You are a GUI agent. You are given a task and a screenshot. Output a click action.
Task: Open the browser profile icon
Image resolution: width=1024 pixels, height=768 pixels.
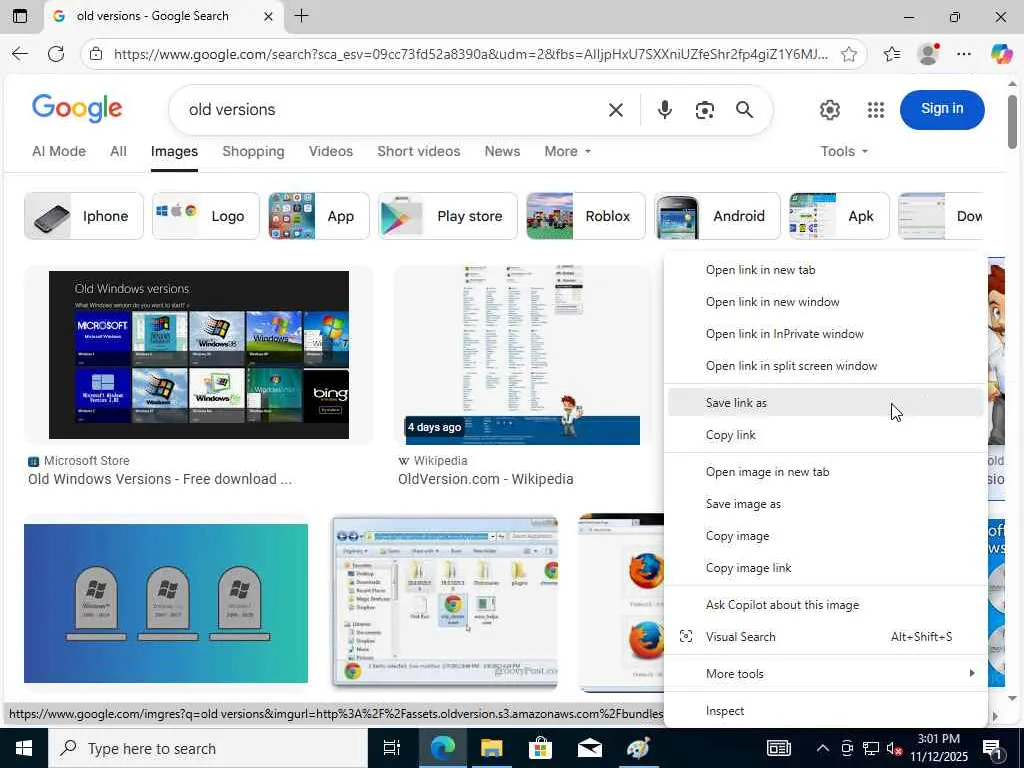pyautogui.click(x=928, y=54)
